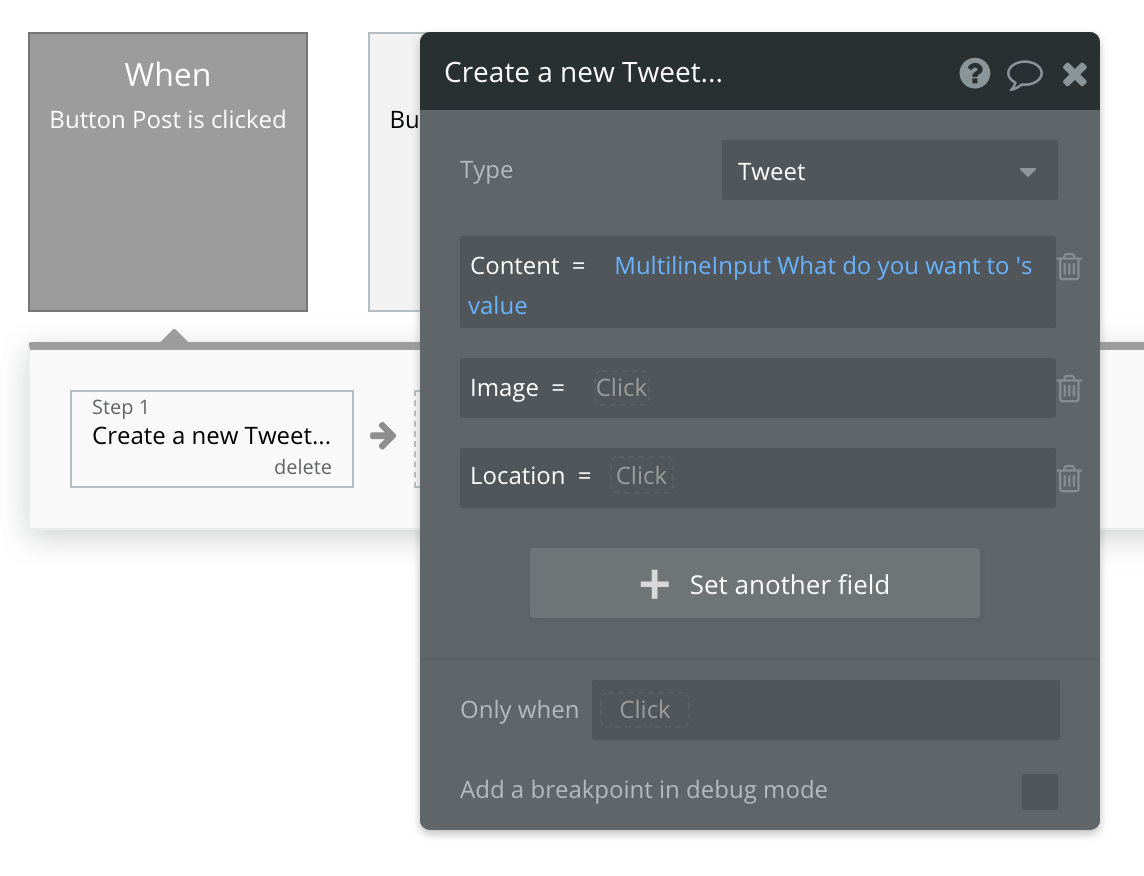Delete the Content field using its trash icon
The height and width of the screenshot is (876, 1144).
pyautogui.click(x=1069, y=266)
